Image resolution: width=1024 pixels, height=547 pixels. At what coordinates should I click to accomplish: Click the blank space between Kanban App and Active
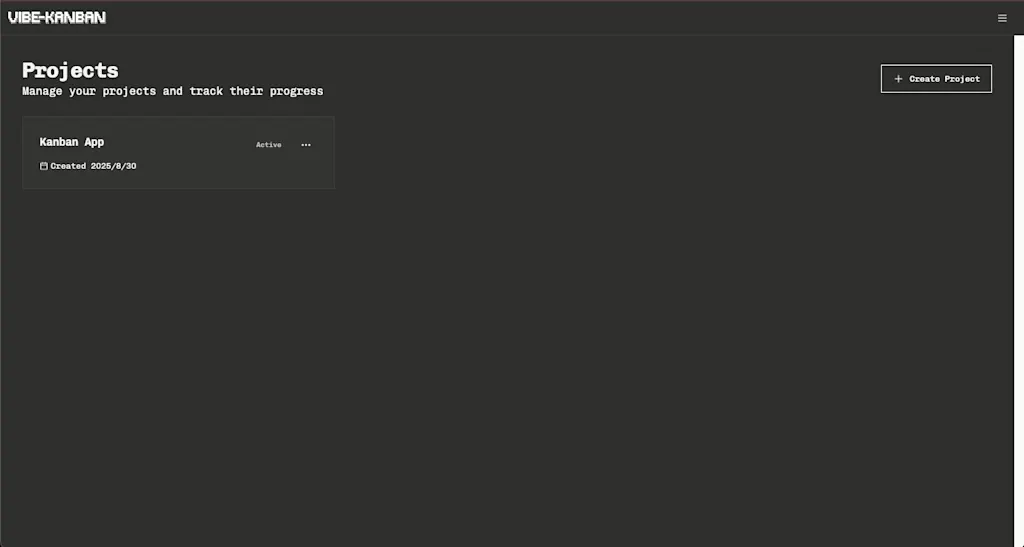tap(178, 143)
